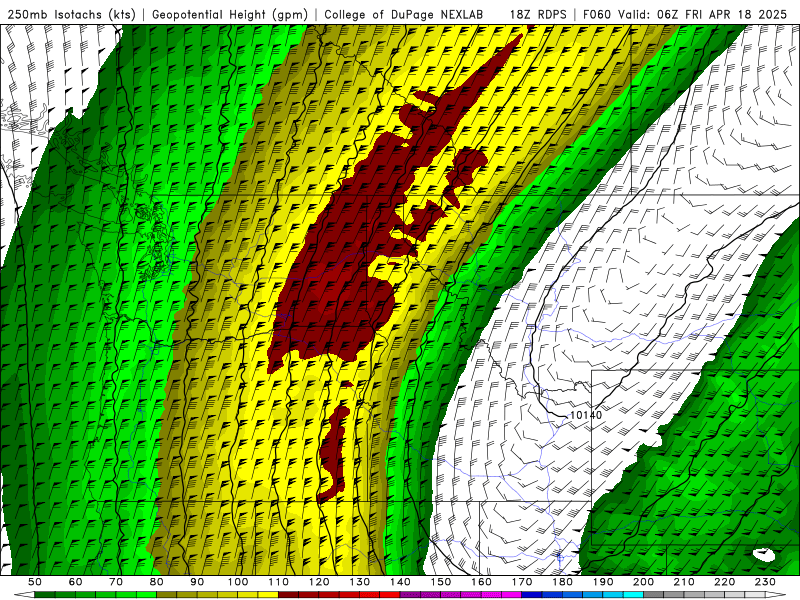Click the 70 label on the color scale
The image size is (800, 600).
click(116, 582)
